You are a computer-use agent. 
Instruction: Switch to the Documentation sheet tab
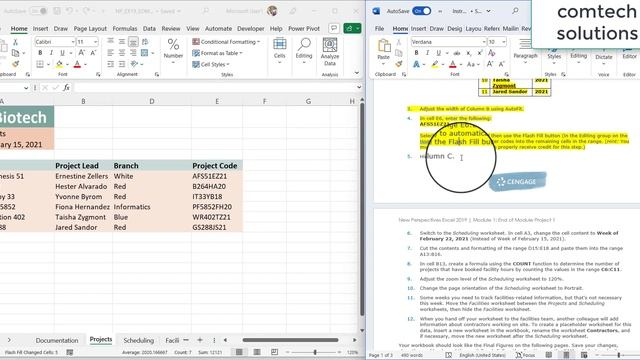click(57, 340)
